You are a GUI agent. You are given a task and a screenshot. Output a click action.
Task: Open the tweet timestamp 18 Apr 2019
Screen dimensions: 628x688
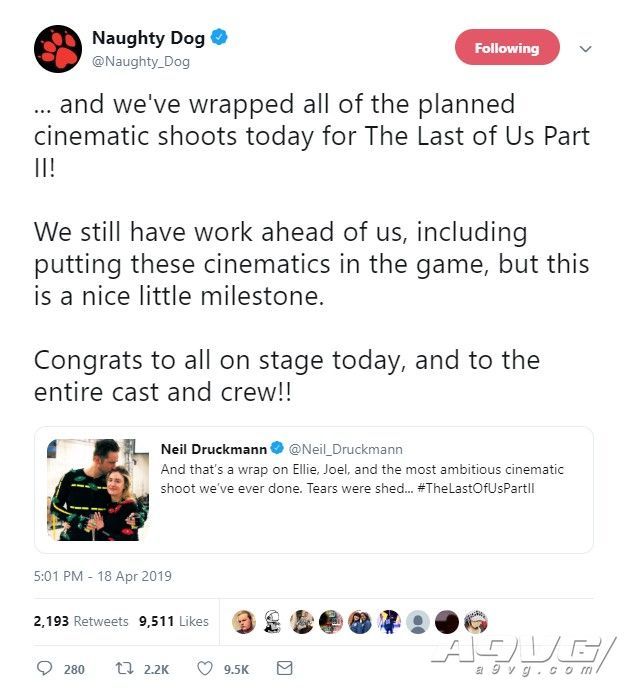point(103,576)
